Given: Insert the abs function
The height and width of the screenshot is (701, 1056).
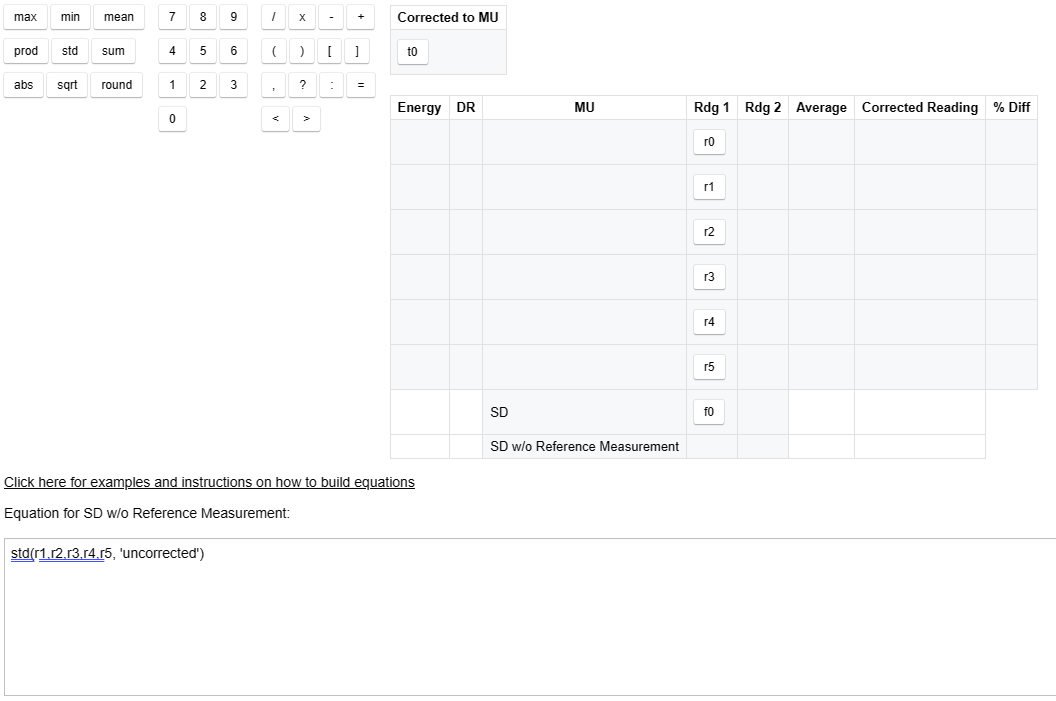Looking at the screenshot, I should click(x=23, y=85).
